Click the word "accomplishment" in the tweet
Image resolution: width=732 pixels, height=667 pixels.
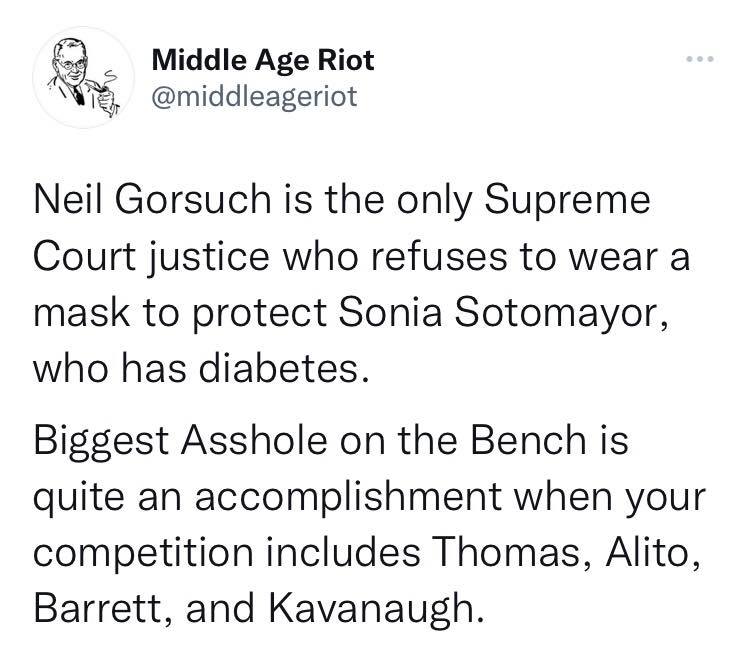348,499
